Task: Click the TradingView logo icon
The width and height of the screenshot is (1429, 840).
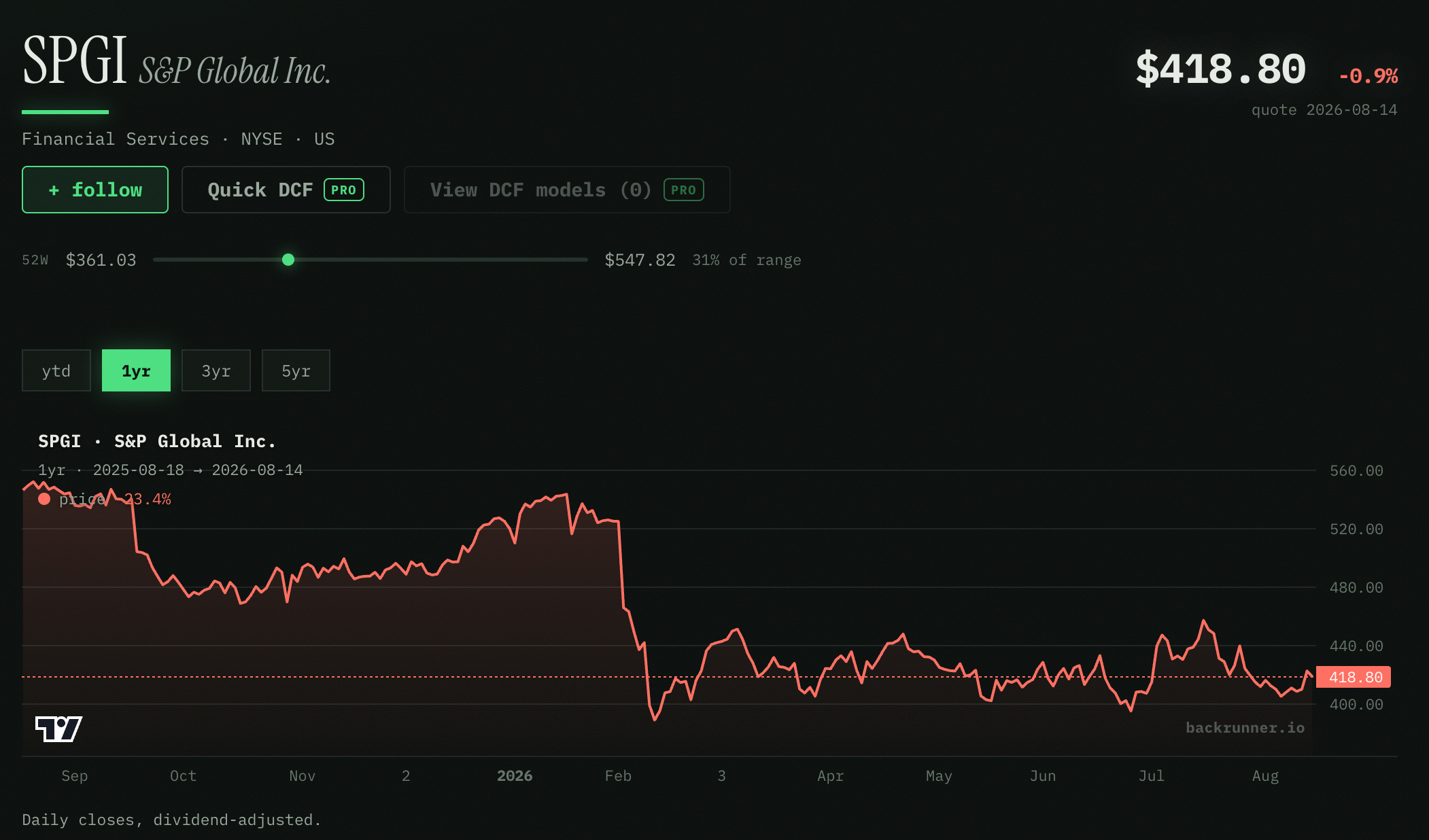Action: coord(58,729)
